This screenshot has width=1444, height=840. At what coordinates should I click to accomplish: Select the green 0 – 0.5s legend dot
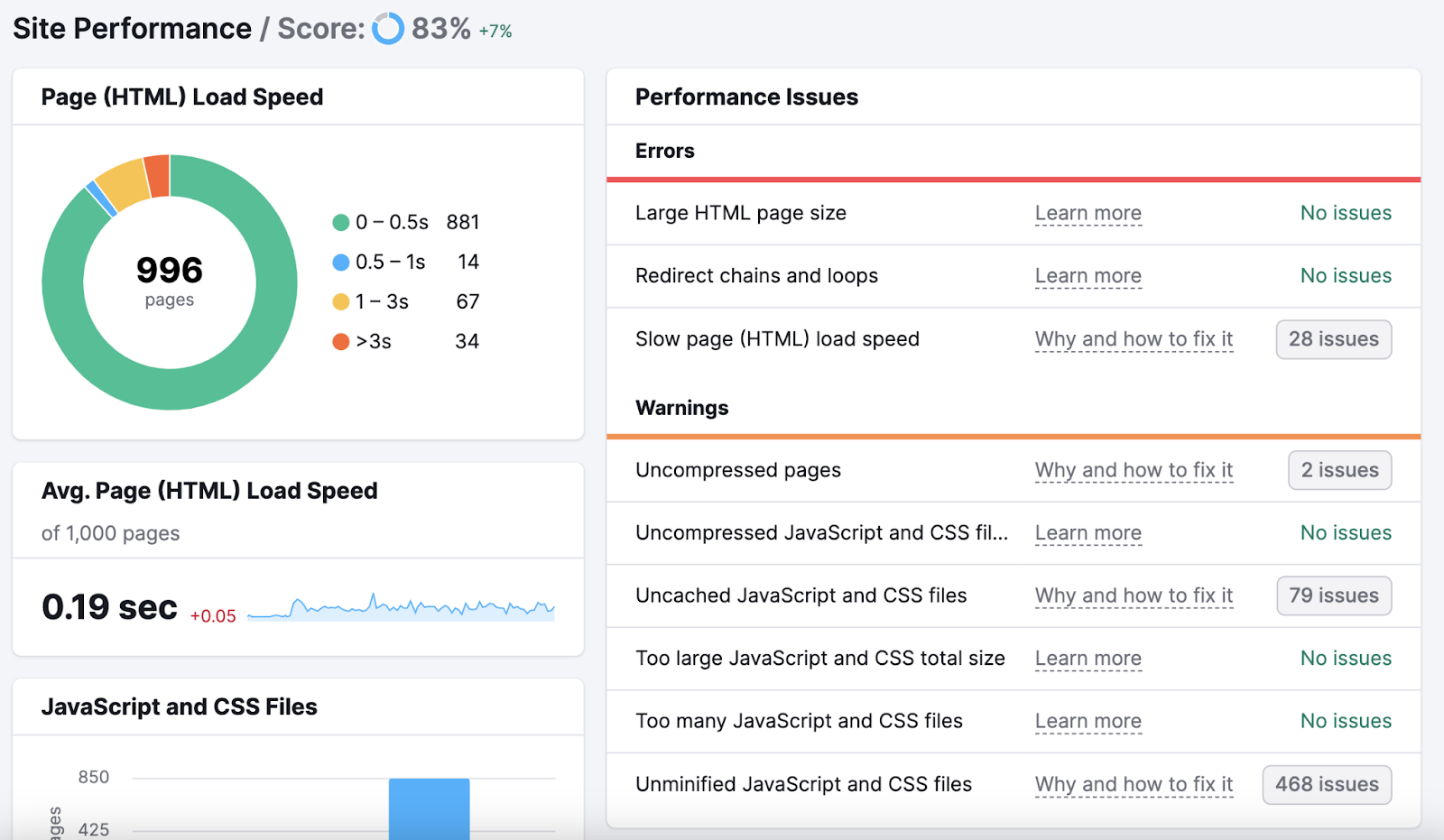[x=340, y=223]
